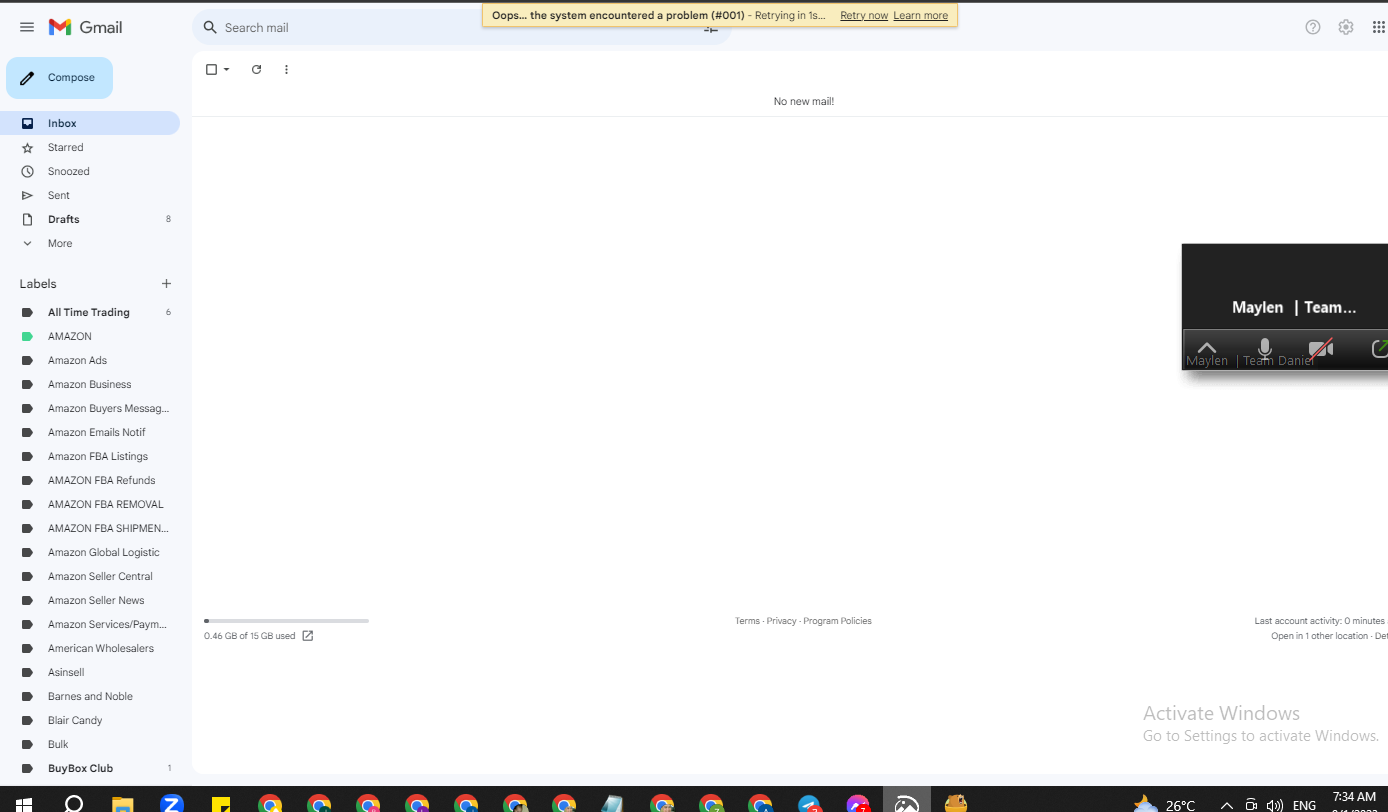Click the magnifier icon in Search mail
Viewport: 1388px width, 812px height.
click(210, 27)
